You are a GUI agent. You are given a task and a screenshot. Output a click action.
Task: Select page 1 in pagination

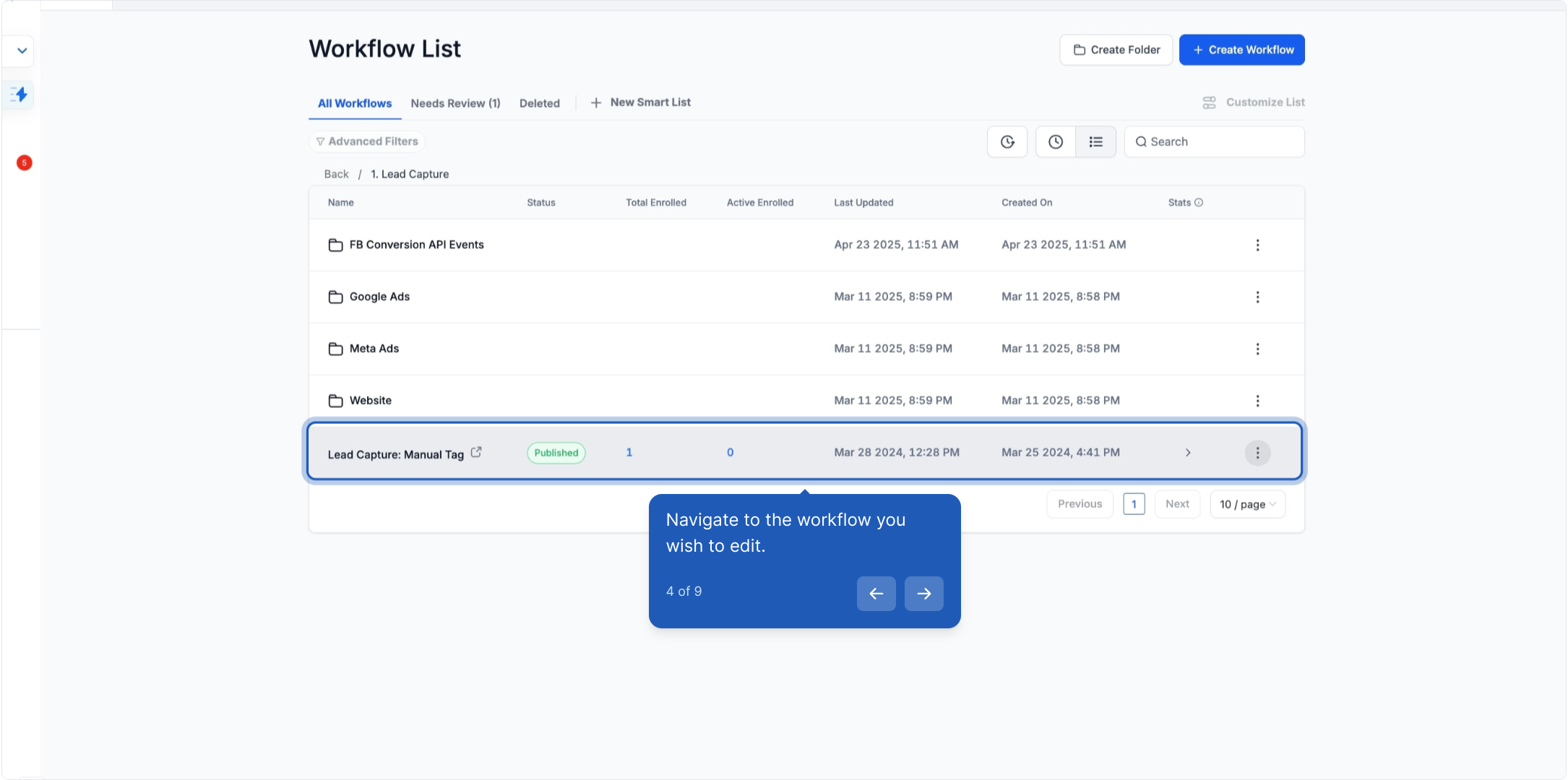click(x=1134, y=504)
